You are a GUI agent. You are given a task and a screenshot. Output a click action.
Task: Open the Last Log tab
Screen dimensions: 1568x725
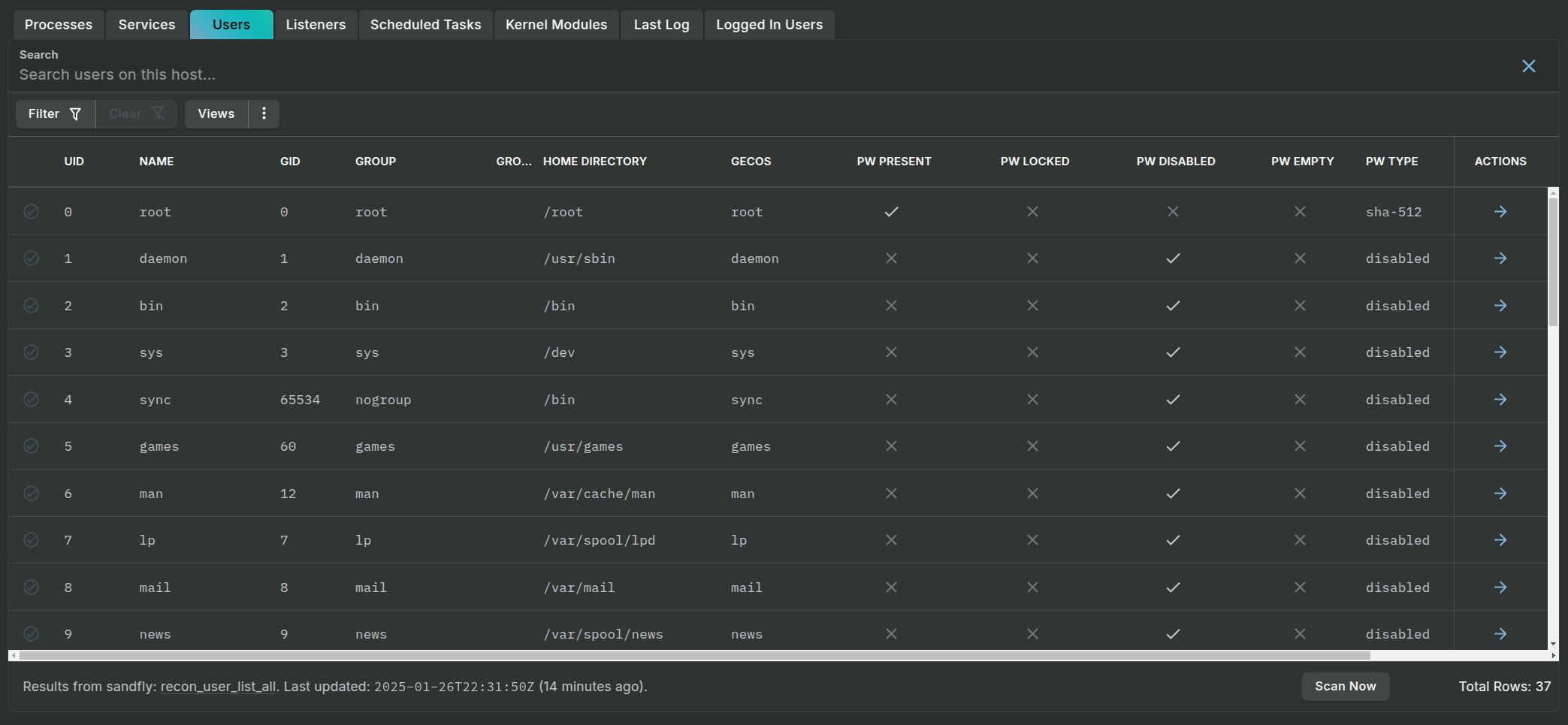coord(661,25)
